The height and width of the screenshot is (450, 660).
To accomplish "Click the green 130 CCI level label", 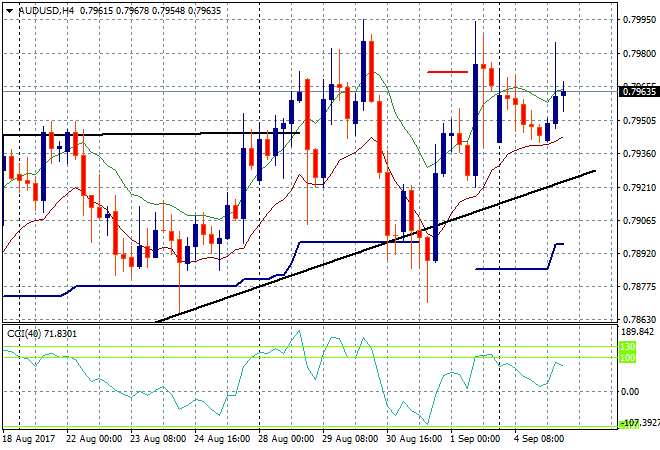I will tap(627, 347).
